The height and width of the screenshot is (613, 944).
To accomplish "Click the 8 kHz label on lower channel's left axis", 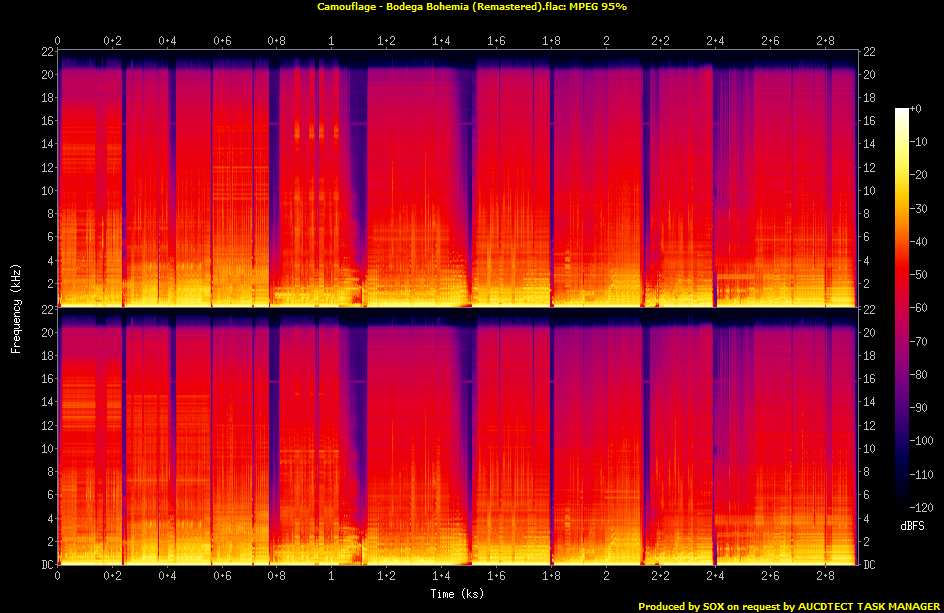I will point(49,472).
